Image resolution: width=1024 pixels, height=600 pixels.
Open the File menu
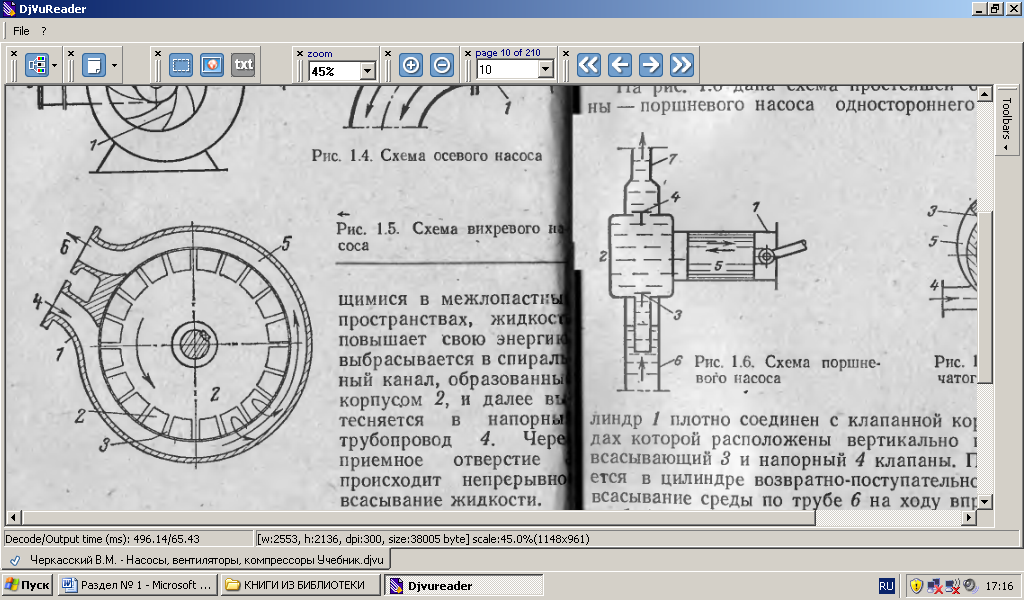[x=21, y=31]
